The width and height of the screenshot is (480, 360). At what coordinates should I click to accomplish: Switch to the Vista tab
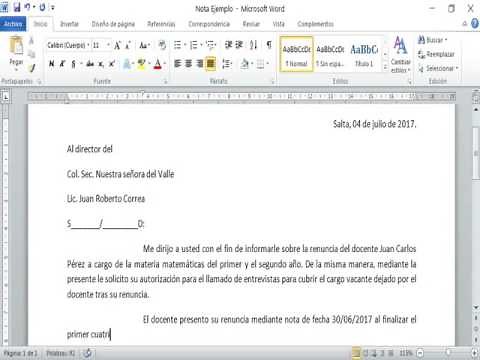coord(279,24)
